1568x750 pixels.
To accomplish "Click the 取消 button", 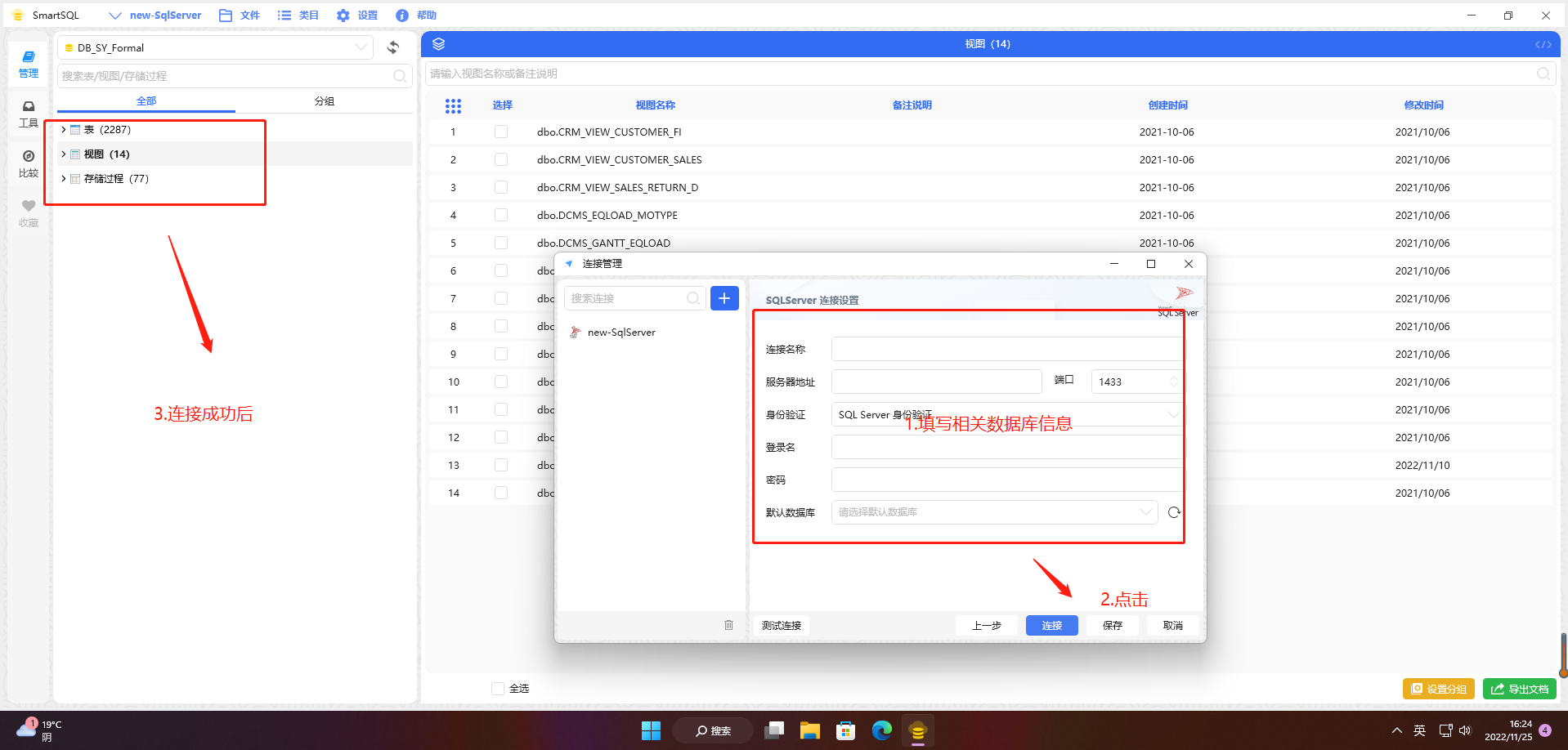I will tap(1173, 625).
